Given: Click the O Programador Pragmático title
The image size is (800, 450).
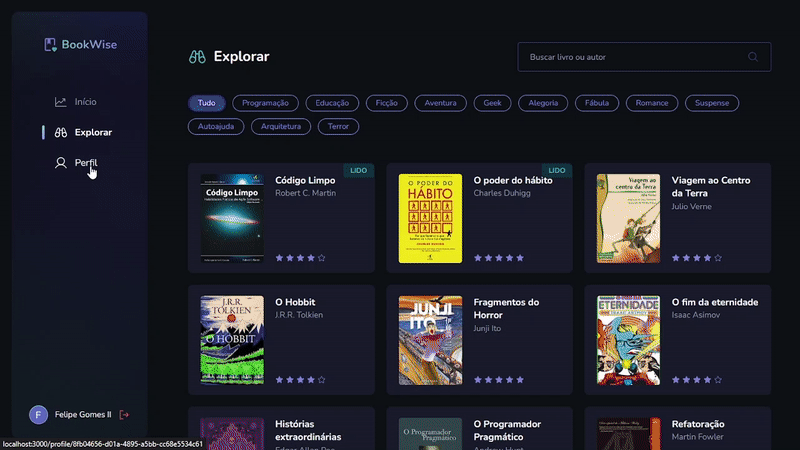Looking at the screenshot, I should [507, 431].
